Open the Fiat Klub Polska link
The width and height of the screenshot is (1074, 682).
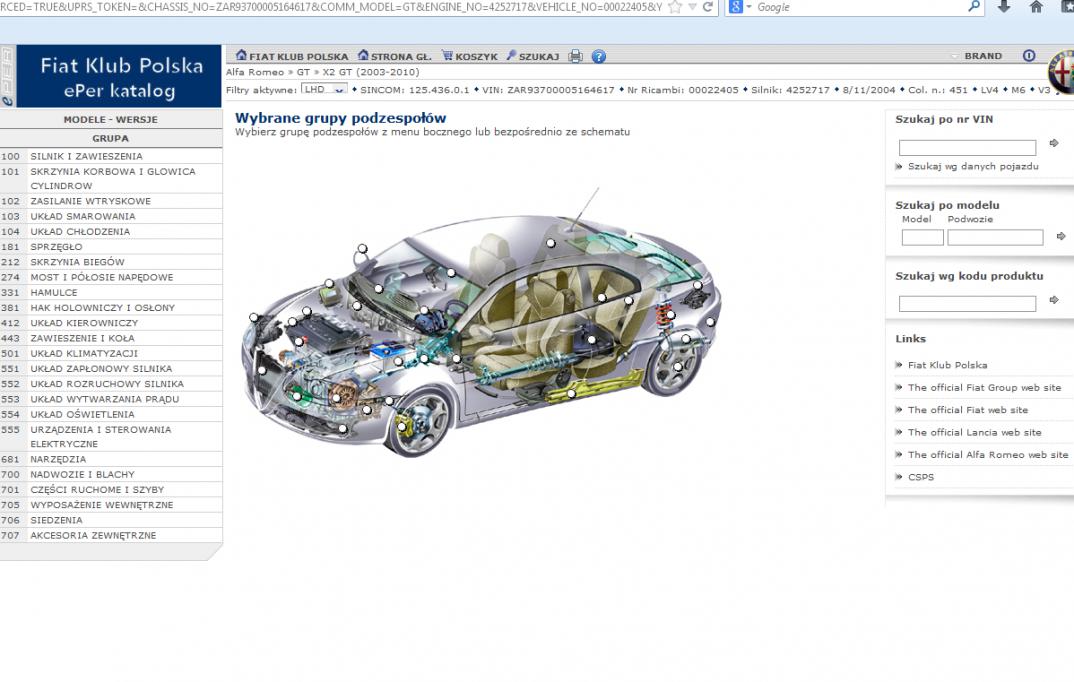(x=947, y=365)
